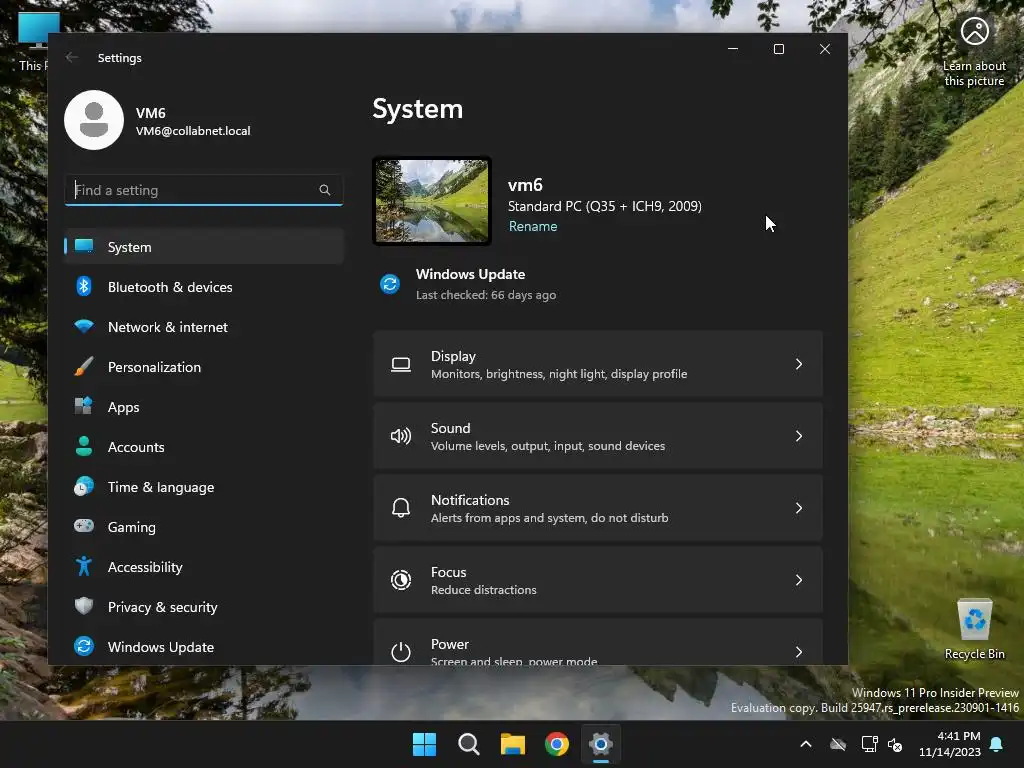
Task: Click Learn about this picture icon
Action: tap(974, 31)
